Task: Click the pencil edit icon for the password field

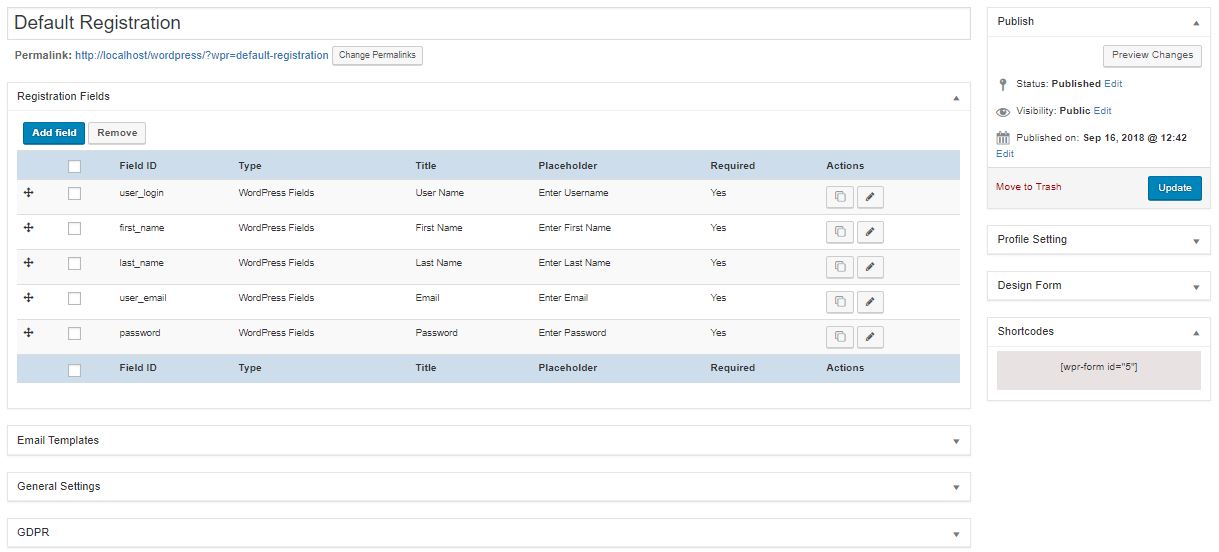Action: (x=870, y=337)
